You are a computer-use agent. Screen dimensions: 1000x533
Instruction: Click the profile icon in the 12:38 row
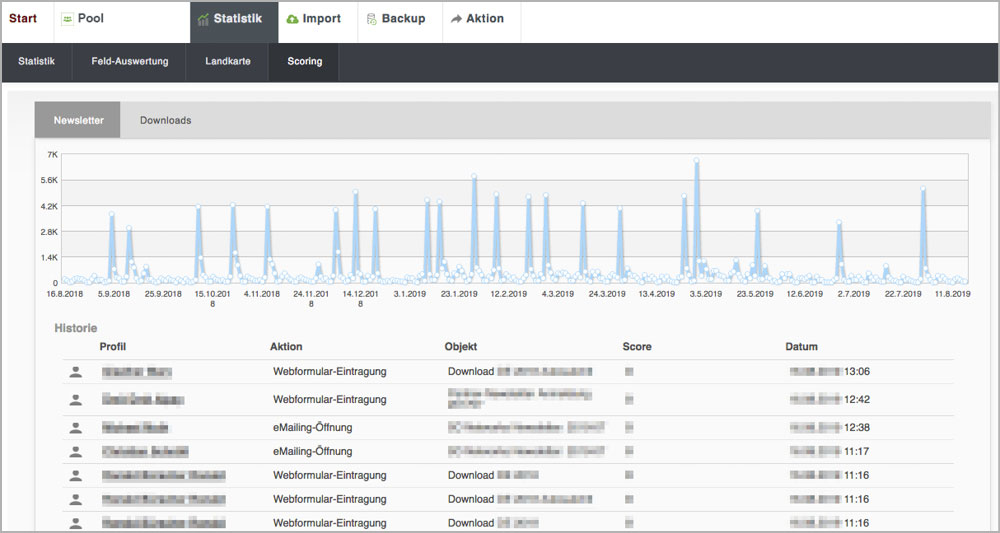pos(75,427)
